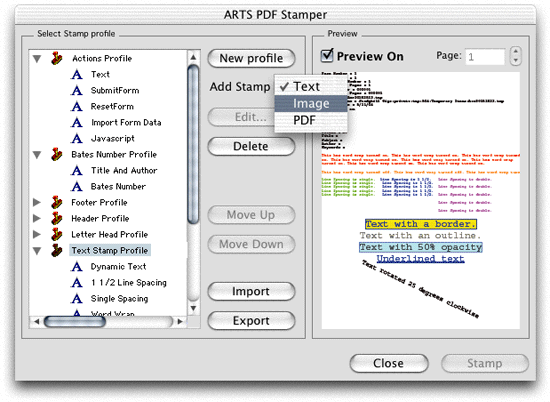Click the A icon beside SubmitForm

[x=77, y=91]
